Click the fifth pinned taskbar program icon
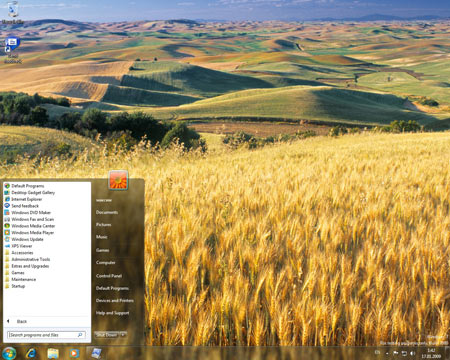Viewport: 450px width, 360px height. coord(96,353)
